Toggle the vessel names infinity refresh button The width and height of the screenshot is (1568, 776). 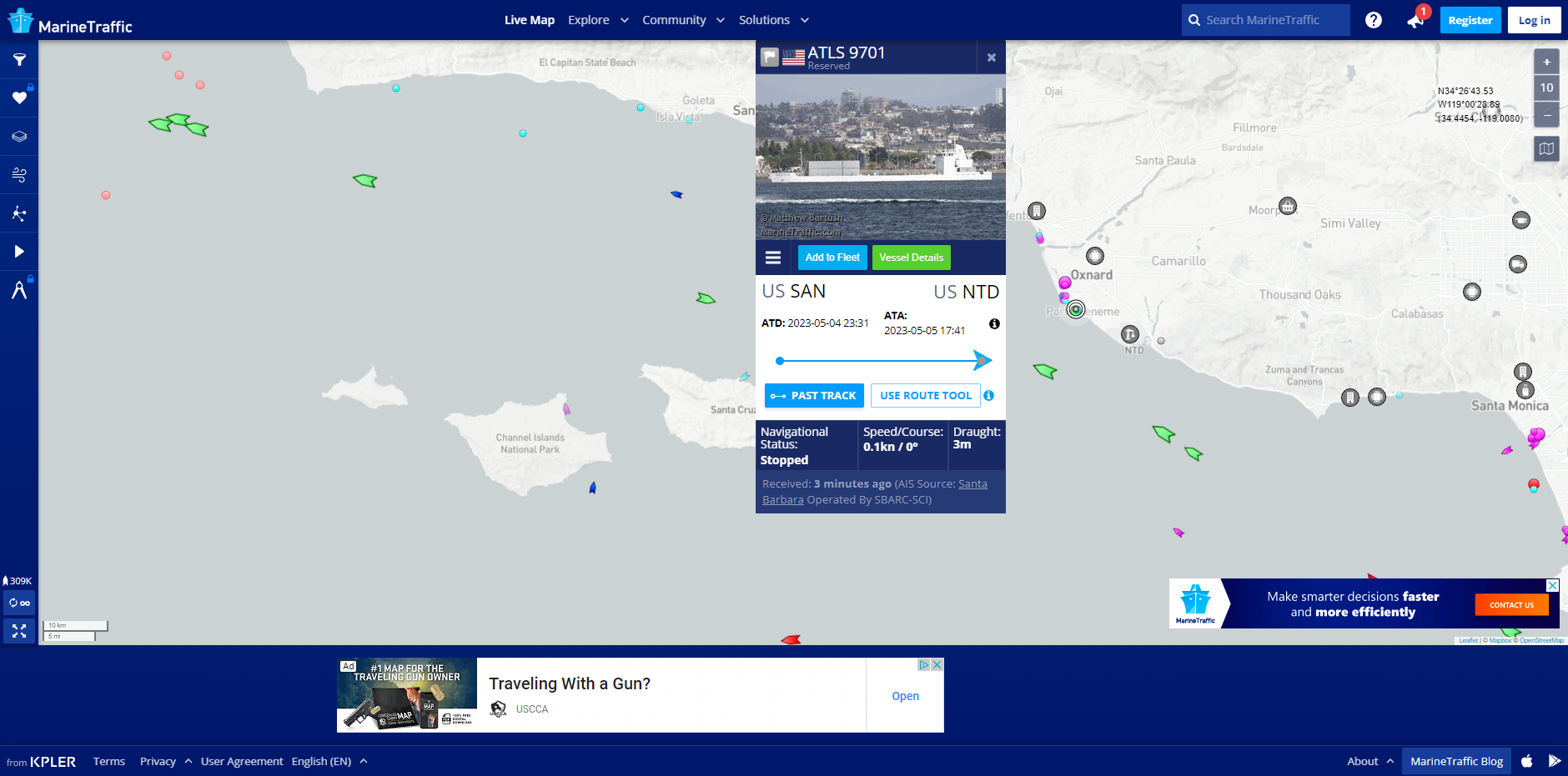click(x=19, y=603)
